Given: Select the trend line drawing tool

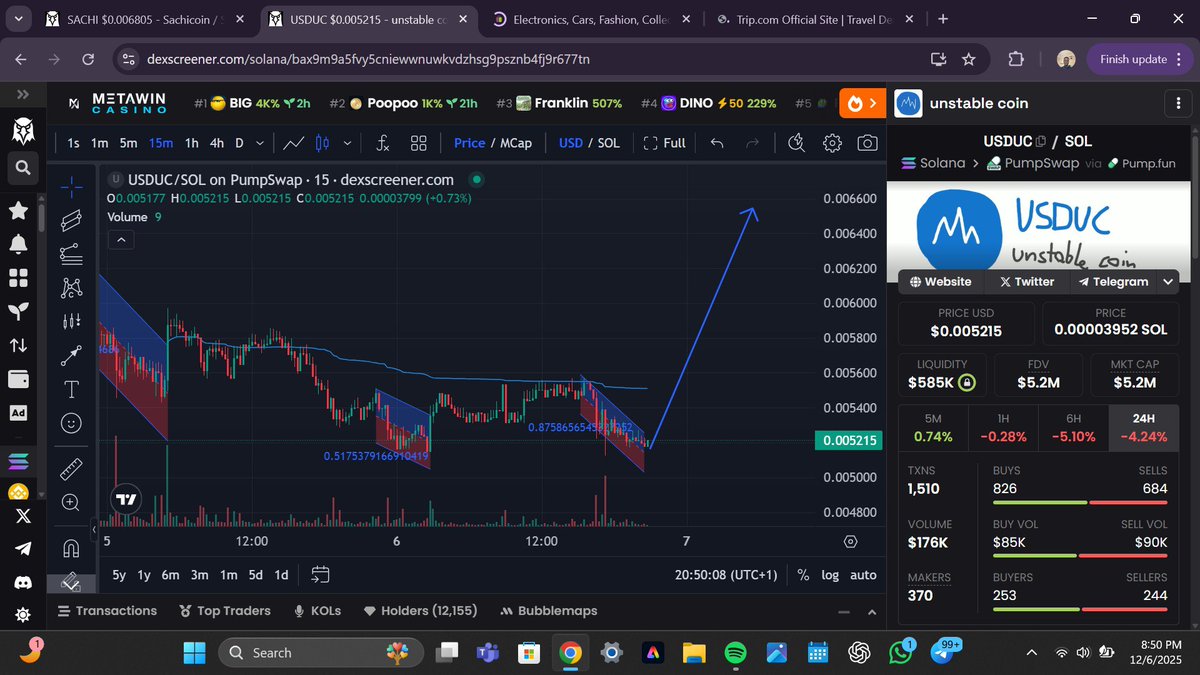Looking at the screenshot, I should pyautogui.click(x=72, y=220).
